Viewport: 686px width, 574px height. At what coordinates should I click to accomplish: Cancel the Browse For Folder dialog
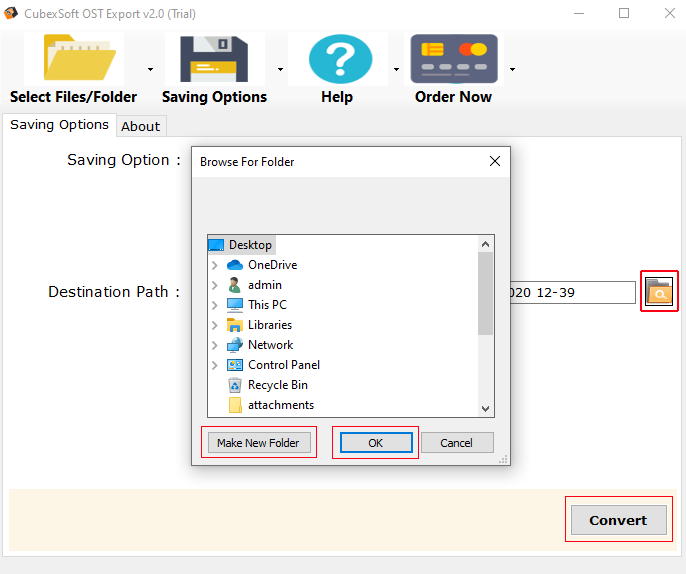click(457, 443)
